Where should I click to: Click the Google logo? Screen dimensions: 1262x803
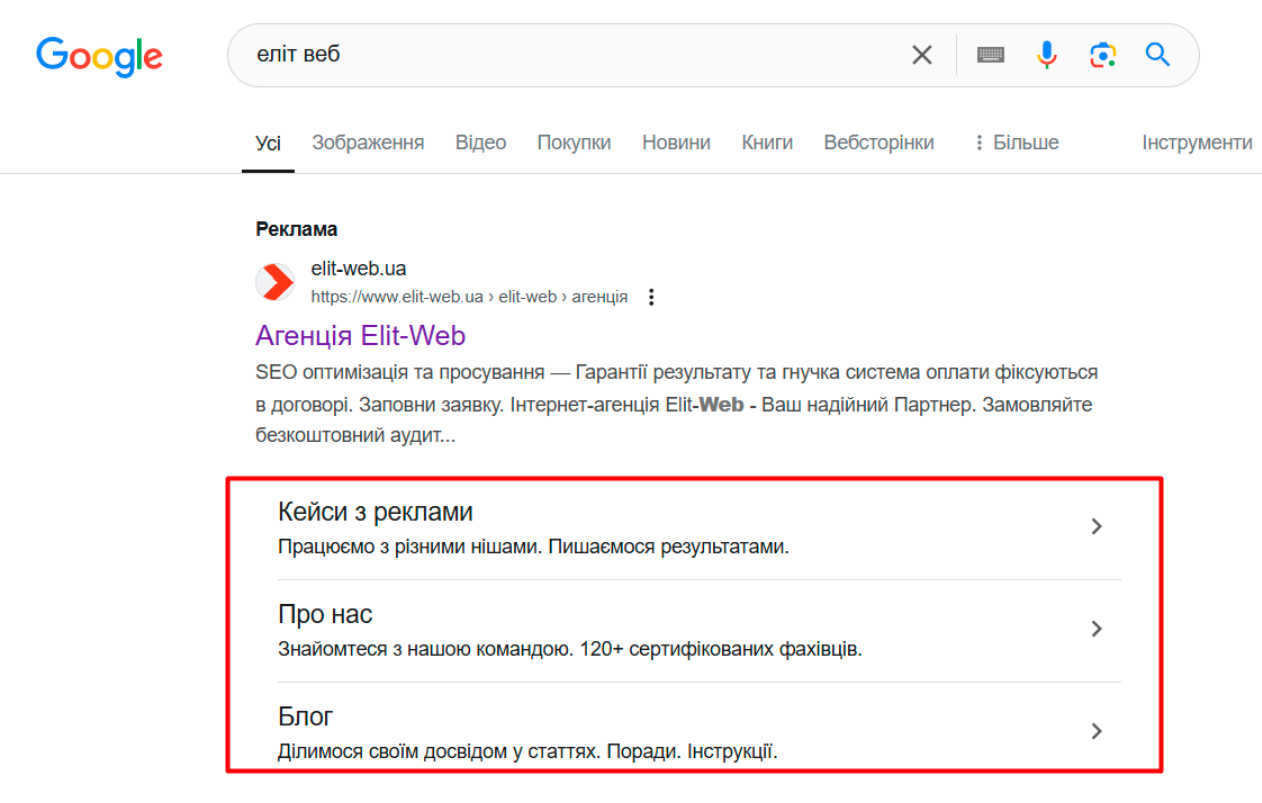coord(99,56)
